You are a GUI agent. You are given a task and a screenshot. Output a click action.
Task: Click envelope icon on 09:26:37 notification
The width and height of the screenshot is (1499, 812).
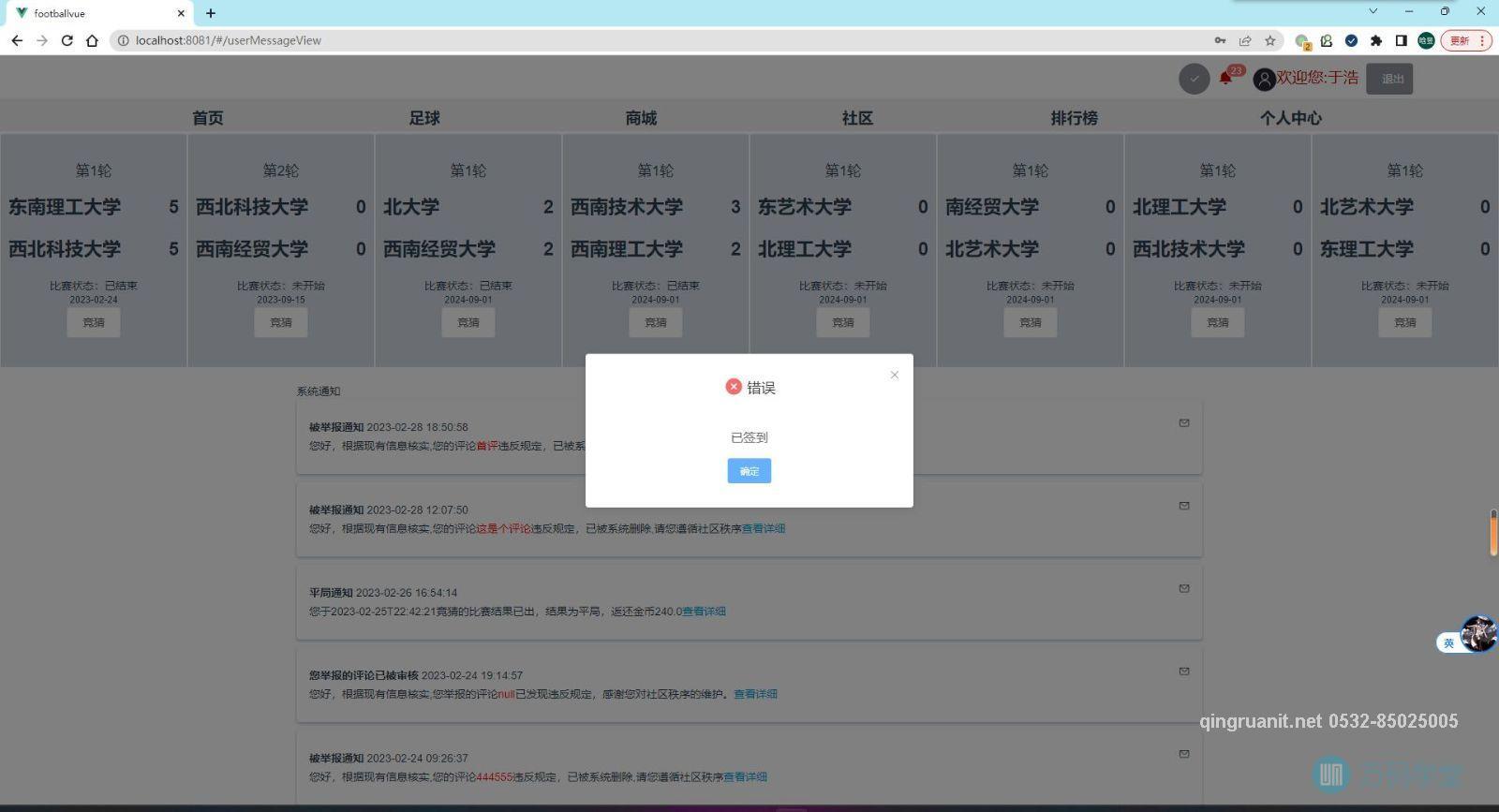pos(1184,754)
